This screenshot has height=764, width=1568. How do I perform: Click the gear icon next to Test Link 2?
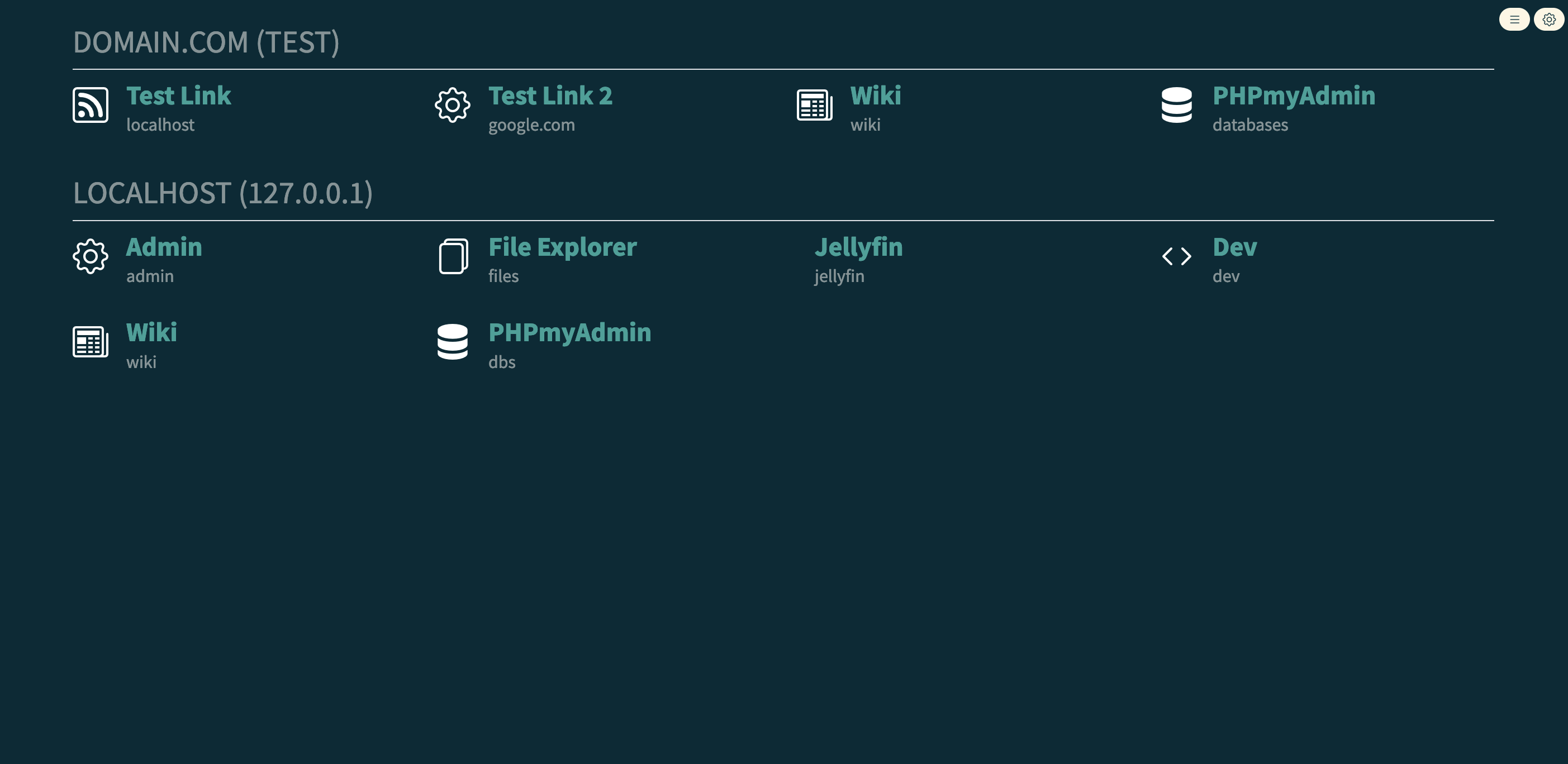[452, 104]
